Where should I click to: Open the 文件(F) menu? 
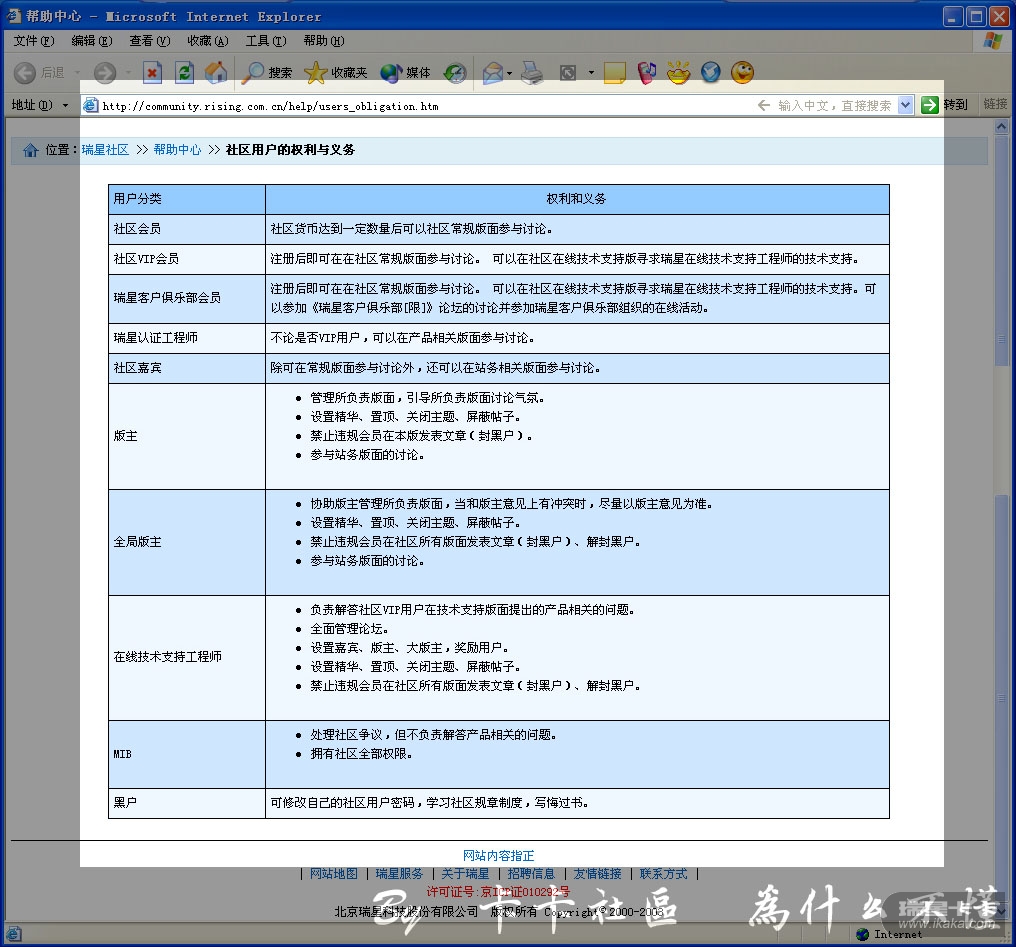click(x=34, y=41)
